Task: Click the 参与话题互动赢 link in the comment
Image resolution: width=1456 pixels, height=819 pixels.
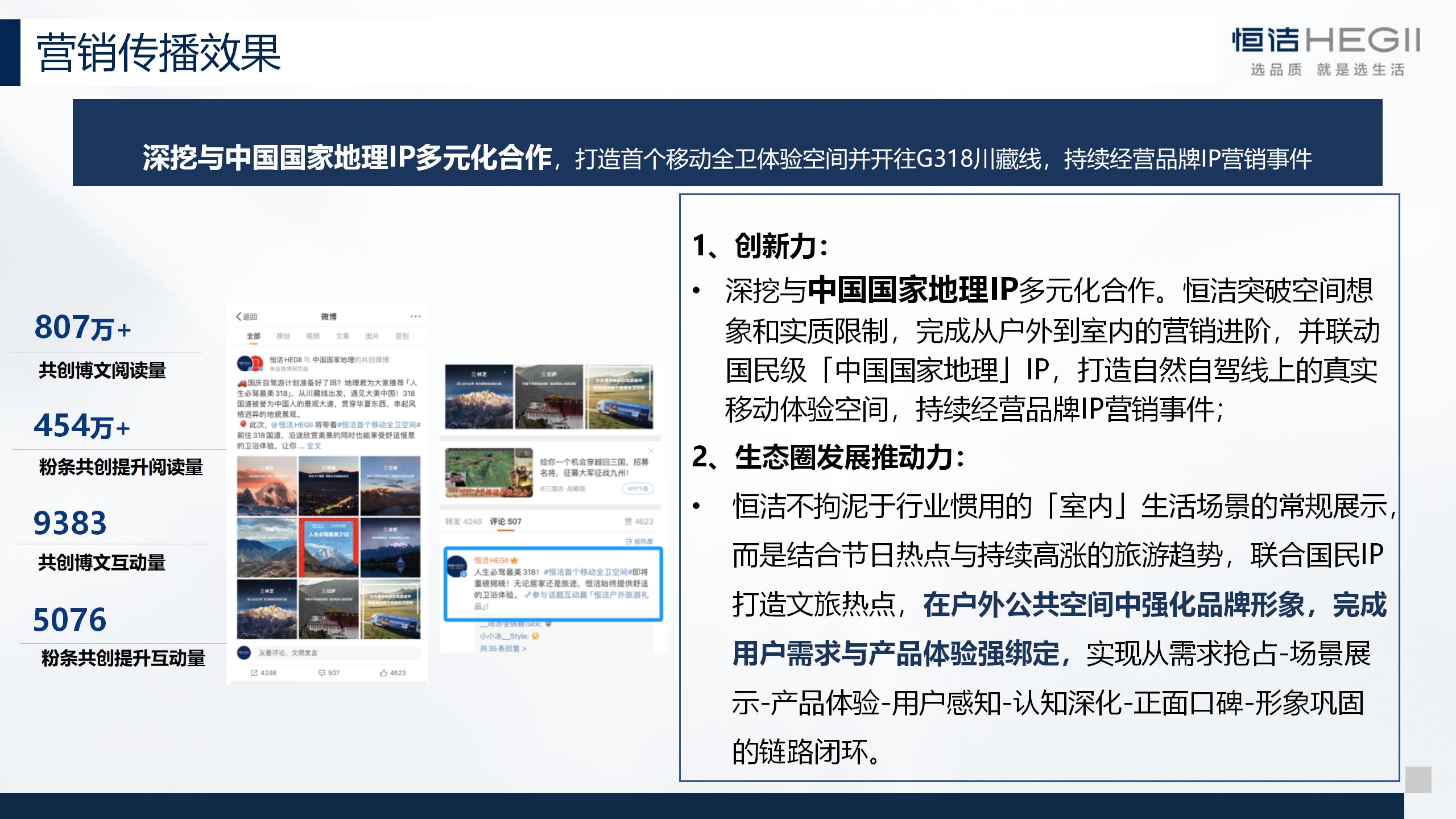Action: click(556, 595)
